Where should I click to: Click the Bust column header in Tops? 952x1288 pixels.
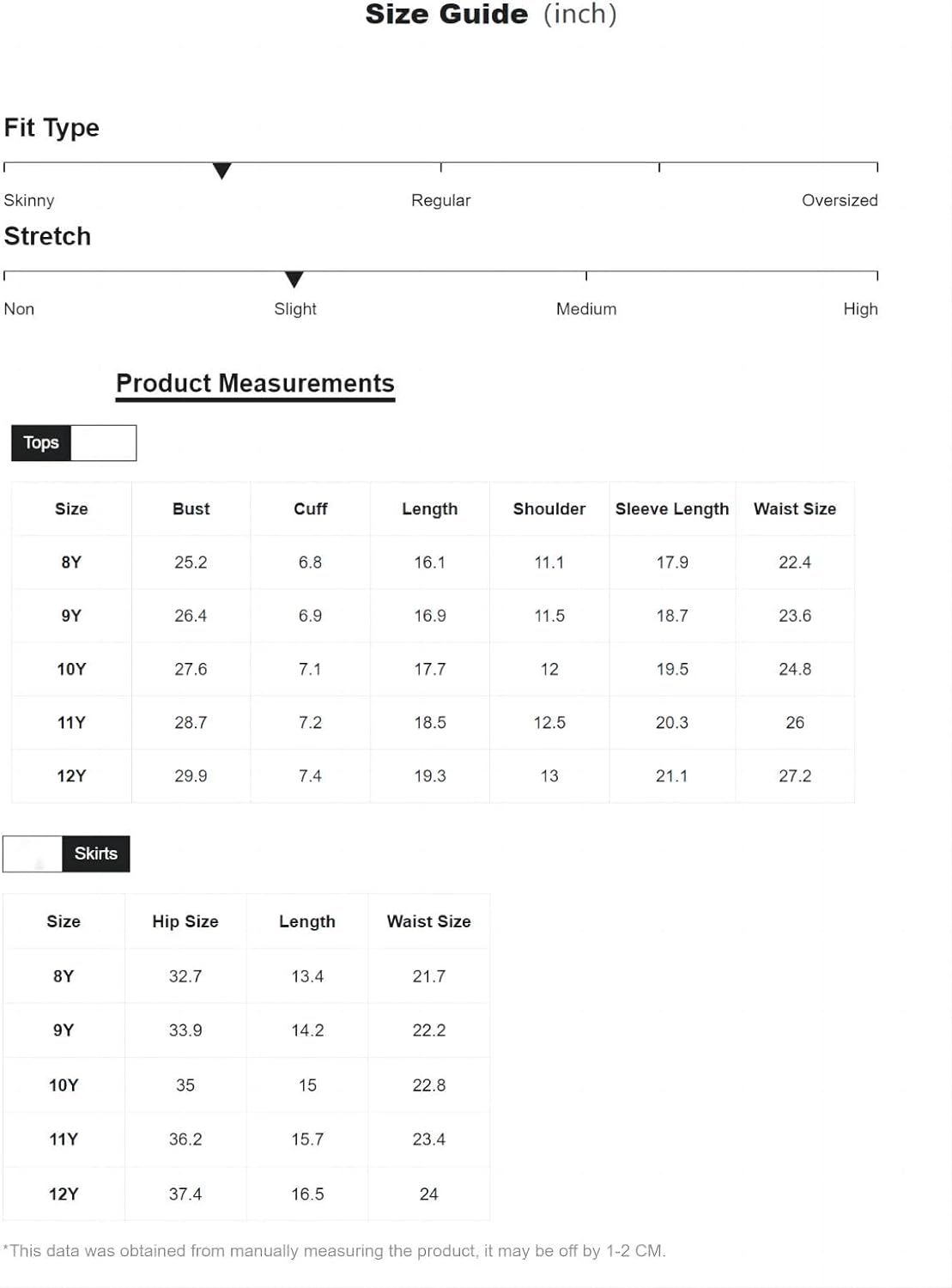coord(191,509)
